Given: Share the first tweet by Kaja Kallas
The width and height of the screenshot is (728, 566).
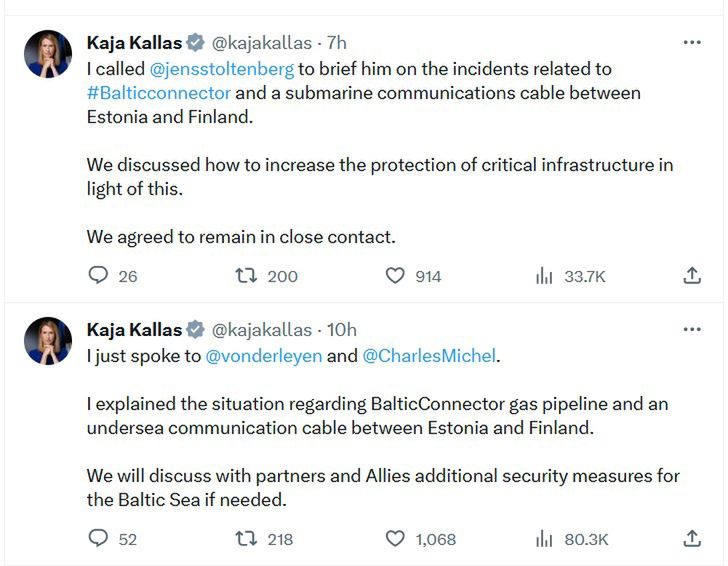Looking at the screenshot, I should point(691,276).
